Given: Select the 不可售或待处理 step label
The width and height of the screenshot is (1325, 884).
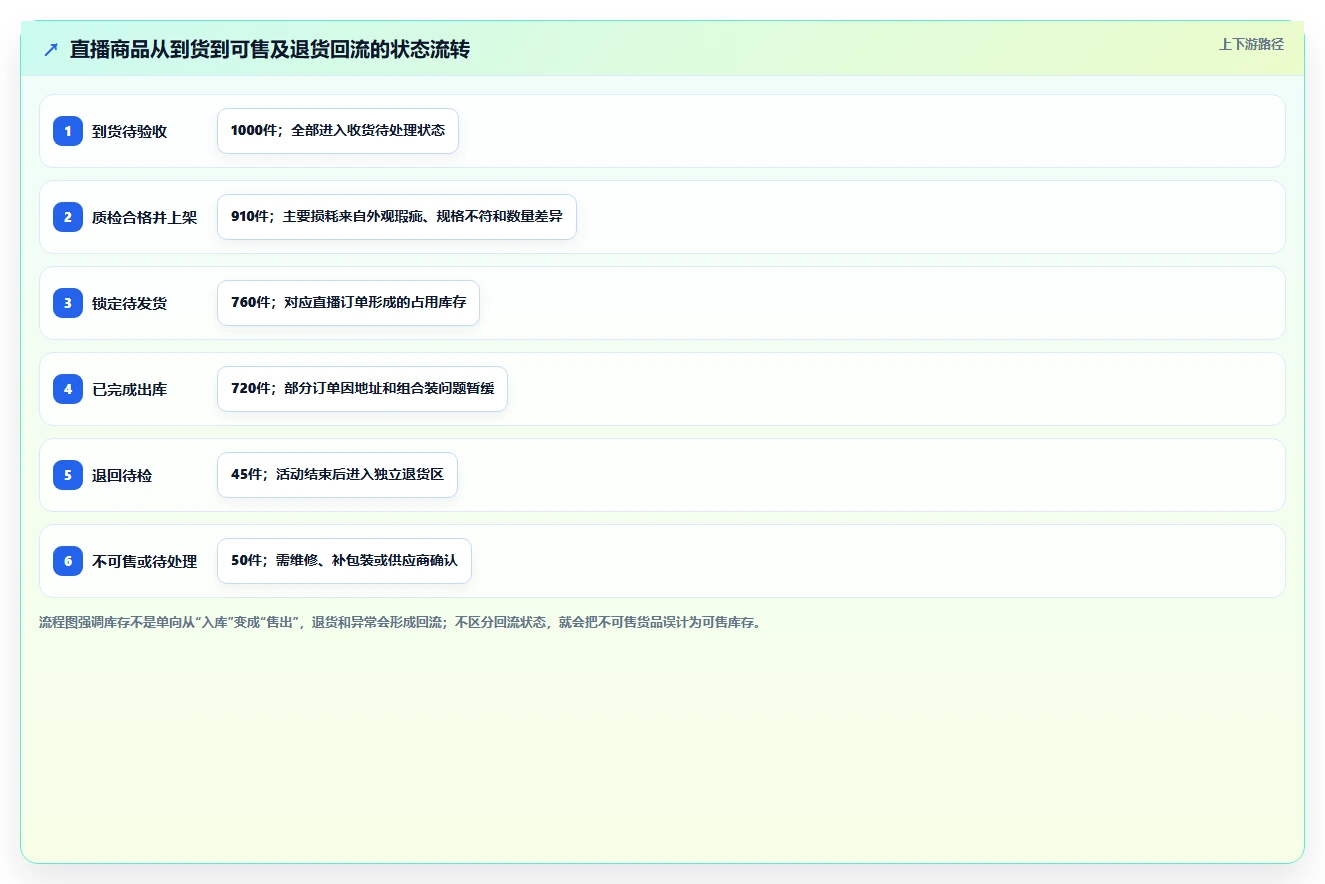Looking at the screenshot, I should point(144,562).
